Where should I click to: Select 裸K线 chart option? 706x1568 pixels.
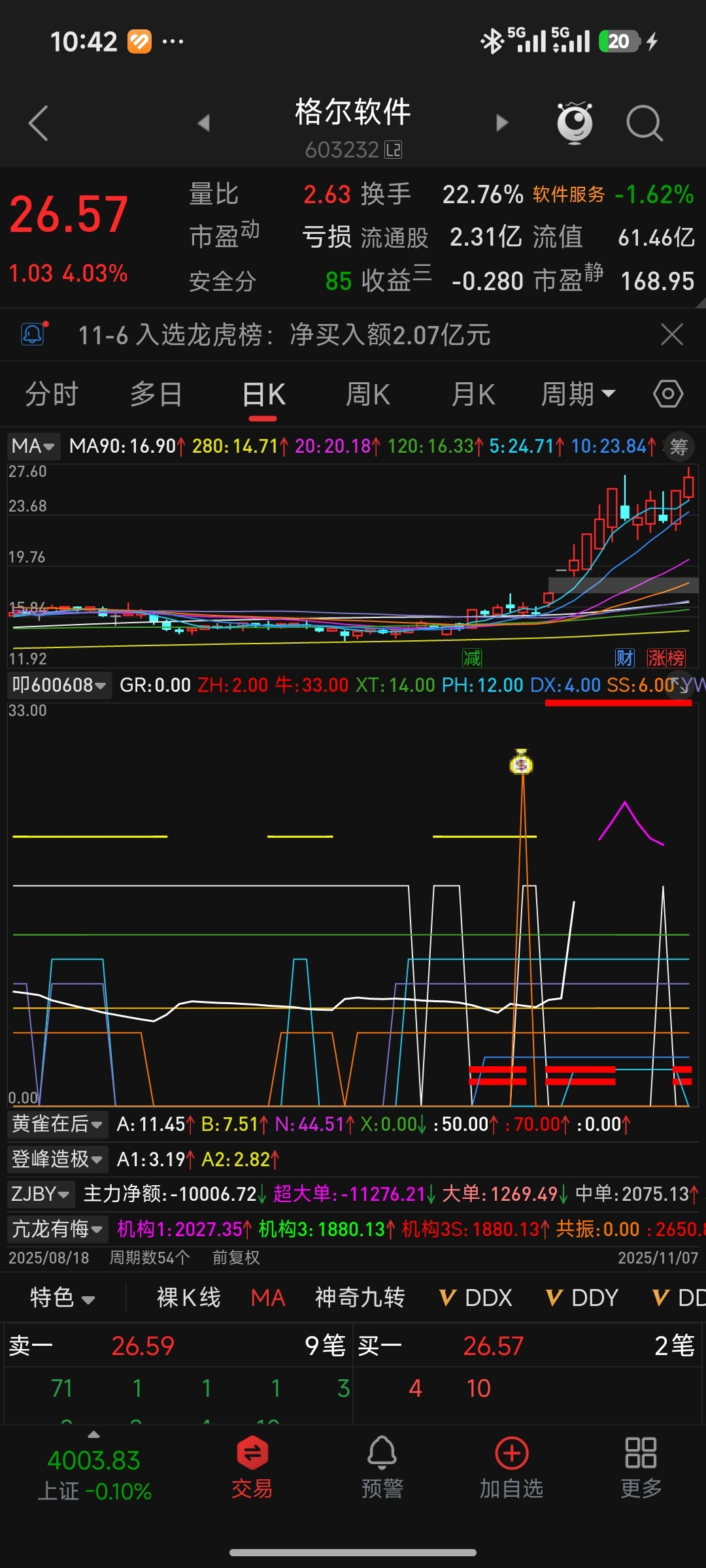pos(189,1298)
